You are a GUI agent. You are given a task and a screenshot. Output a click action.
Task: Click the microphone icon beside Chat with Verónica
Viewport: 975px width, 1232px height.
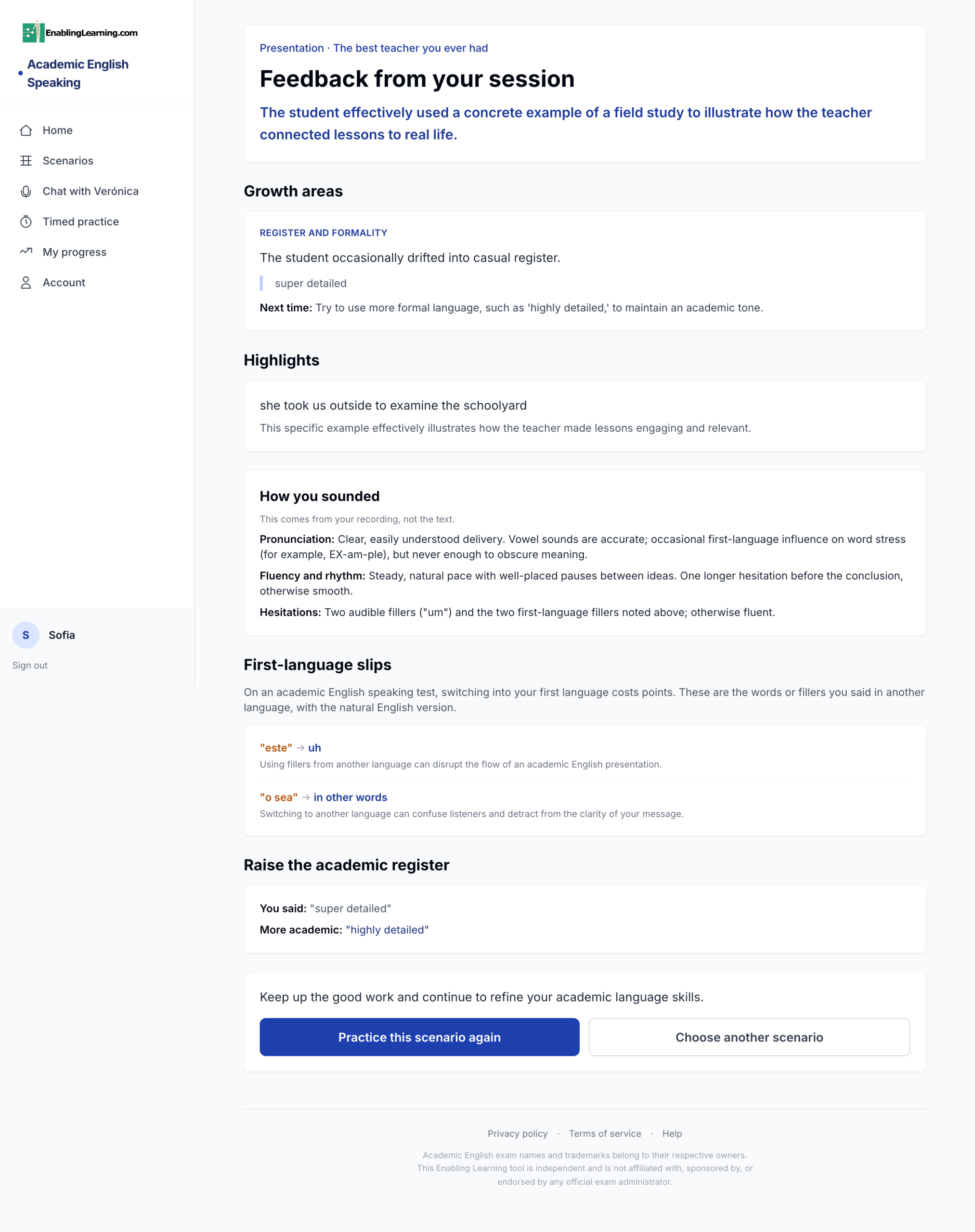26,191
